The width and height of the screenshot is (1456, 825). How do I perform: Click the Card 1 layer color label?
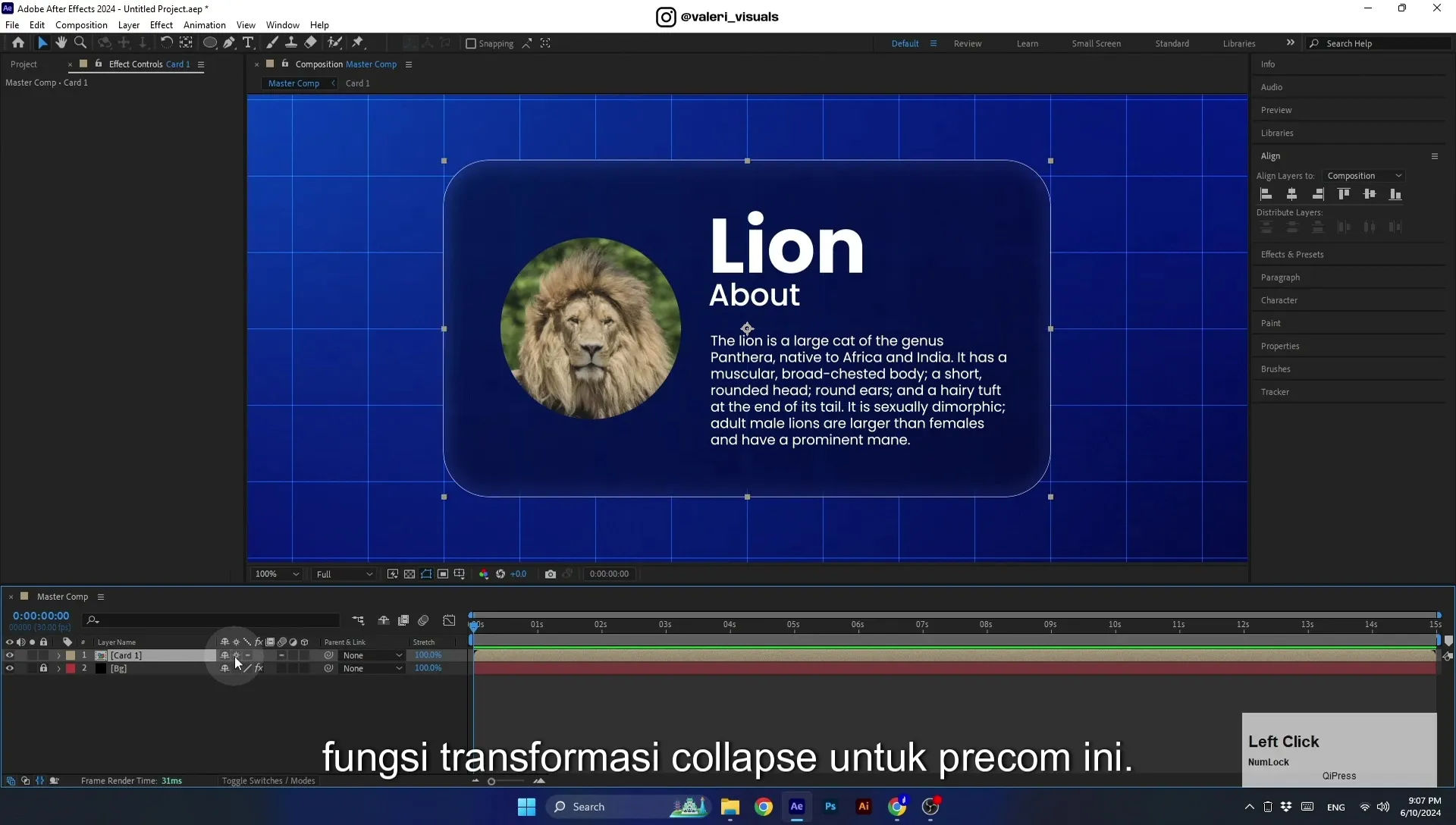[x=71, y=655]
